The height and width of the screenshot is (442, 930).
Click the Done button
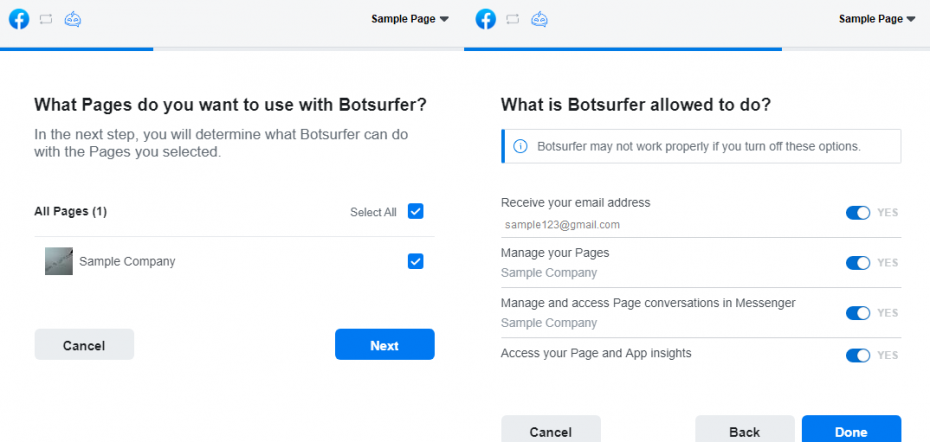(851, 429)
